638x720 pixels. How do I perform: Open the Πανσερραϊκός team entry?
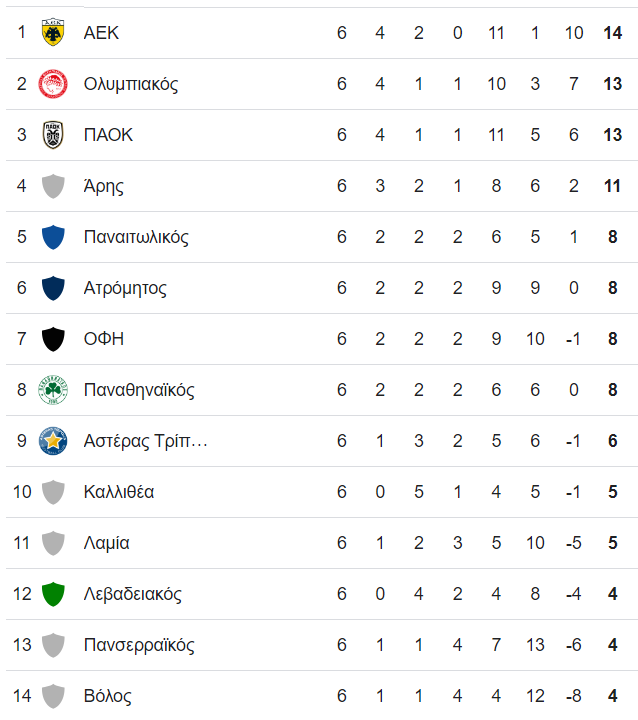pos(139,645)
